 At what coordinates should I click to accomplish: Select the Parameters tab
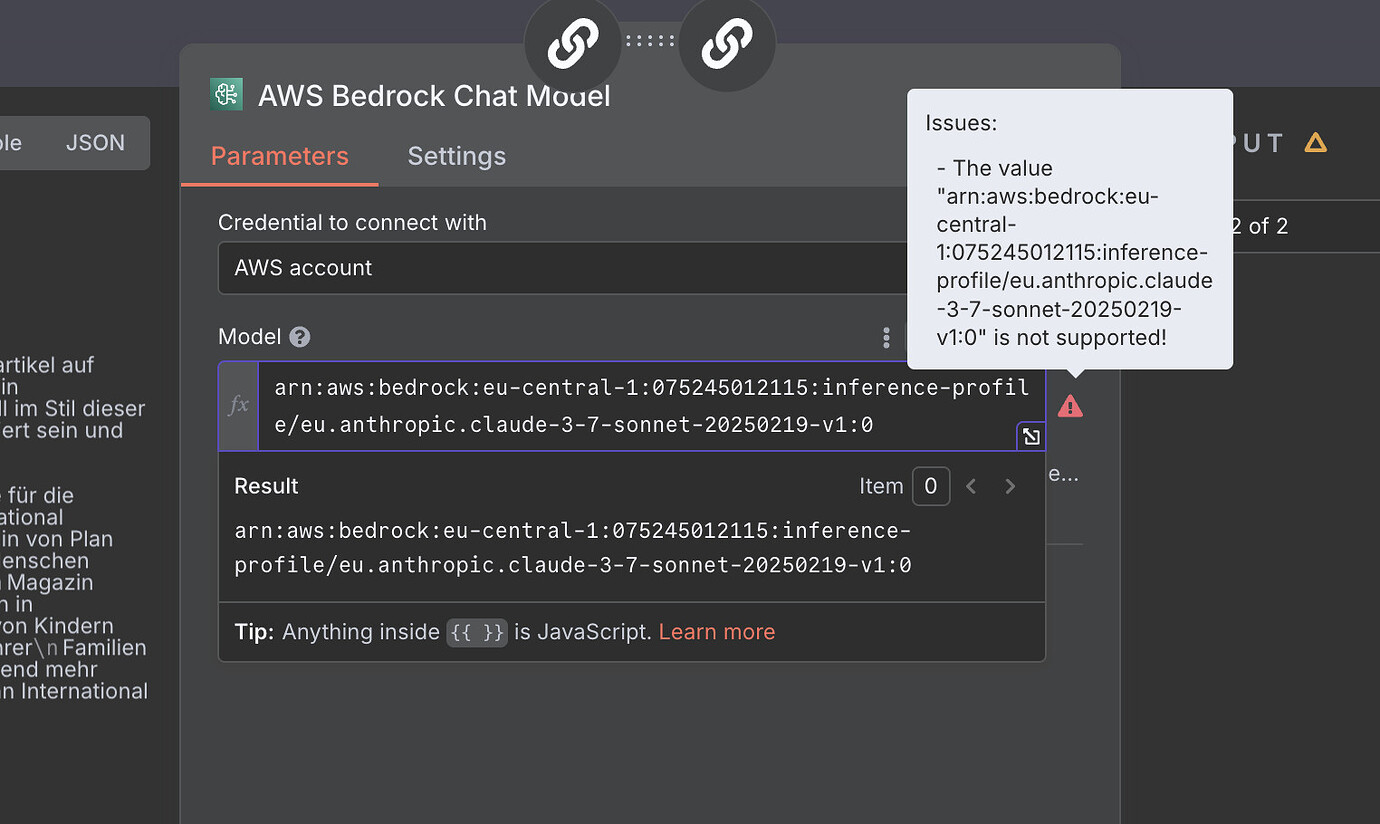pyautogui.click(x=279, y=156)
